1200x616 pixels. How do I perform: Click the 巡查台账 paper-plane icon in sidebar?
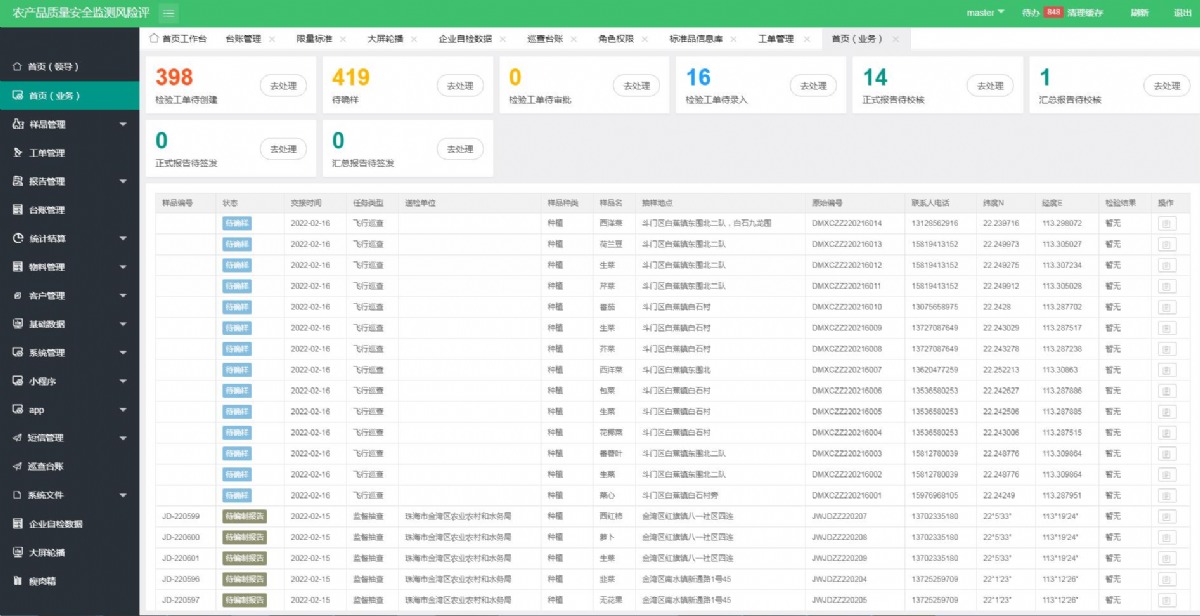pos(18,467)
